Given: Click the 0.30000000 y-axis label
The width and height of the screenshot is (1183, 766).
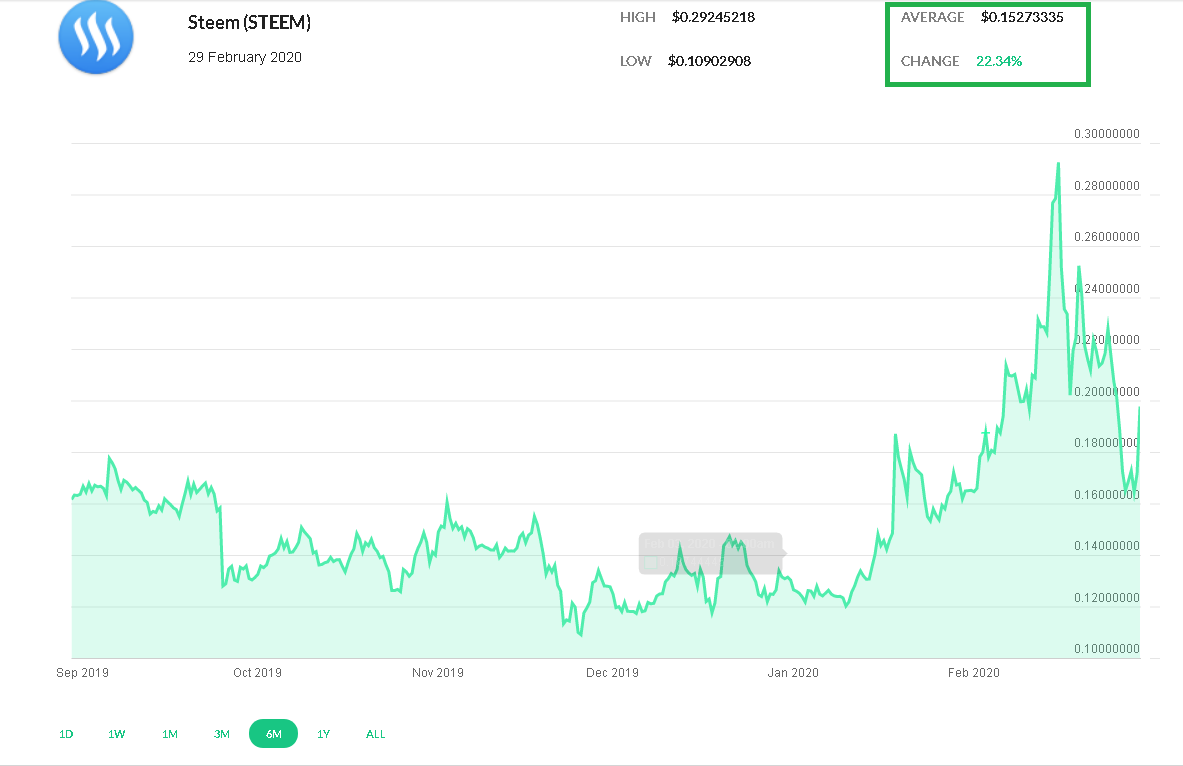Looking at the screenshot, I should click(1107, 134).
